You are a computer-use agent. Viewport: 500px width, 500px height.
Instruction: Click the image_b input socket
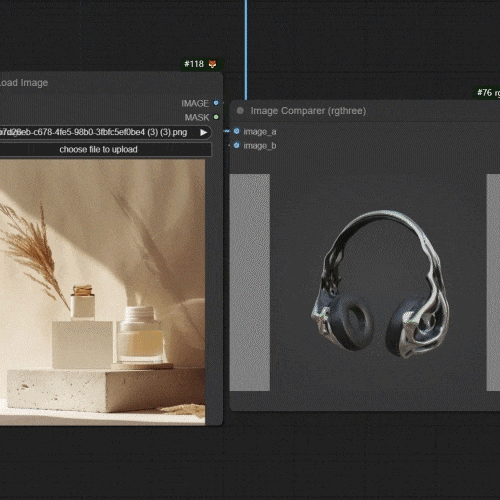236,145
